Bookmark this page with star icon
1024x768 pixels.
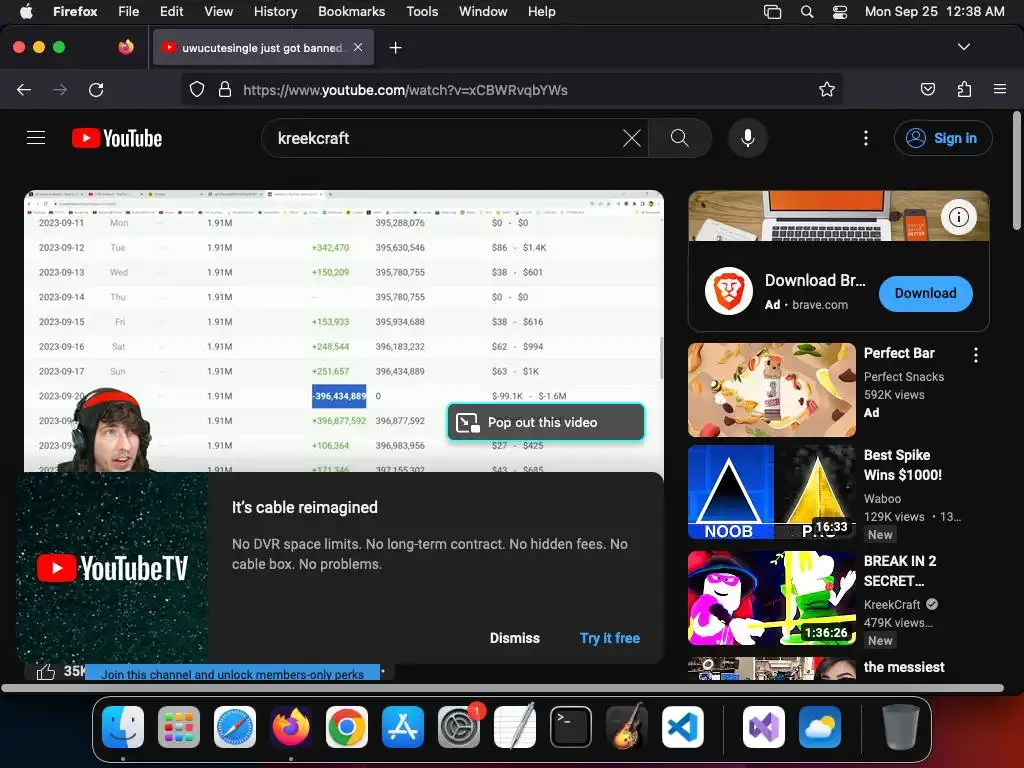click(x=827, y=89)
